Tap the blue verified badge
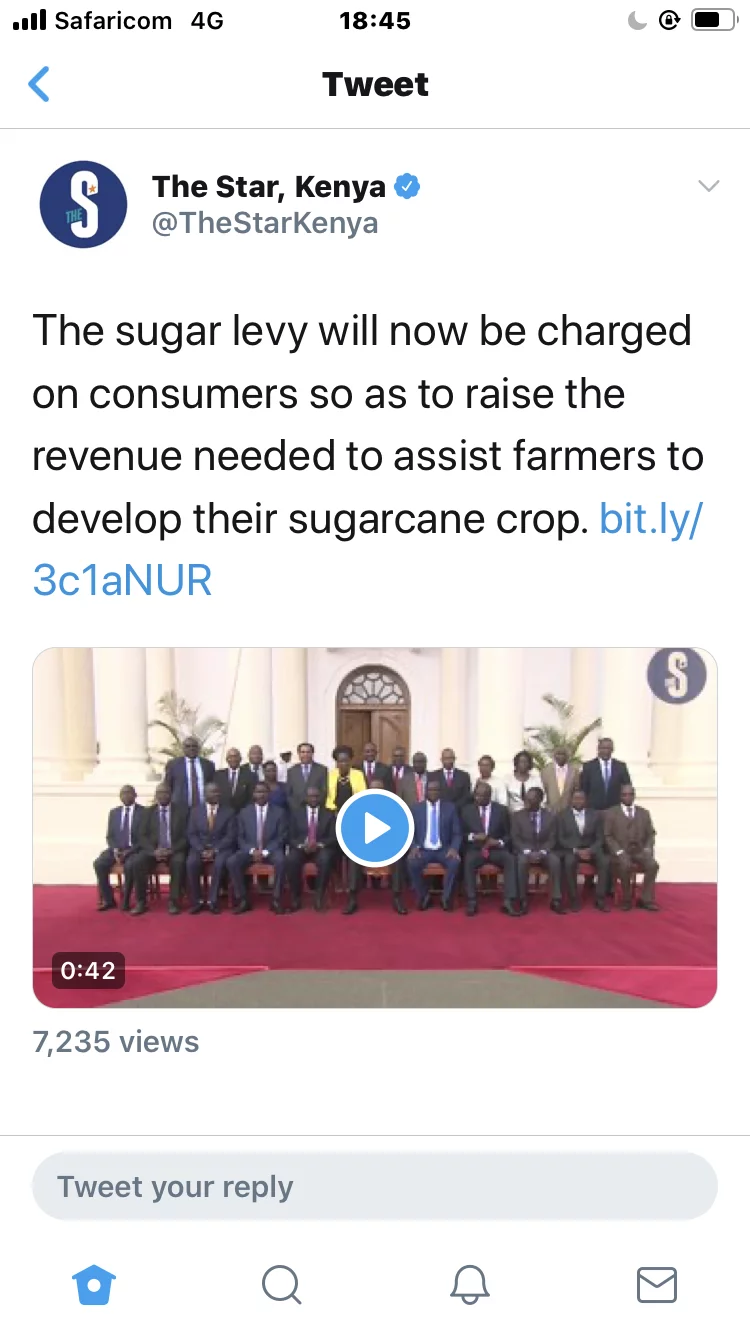 tap(407, 186)
